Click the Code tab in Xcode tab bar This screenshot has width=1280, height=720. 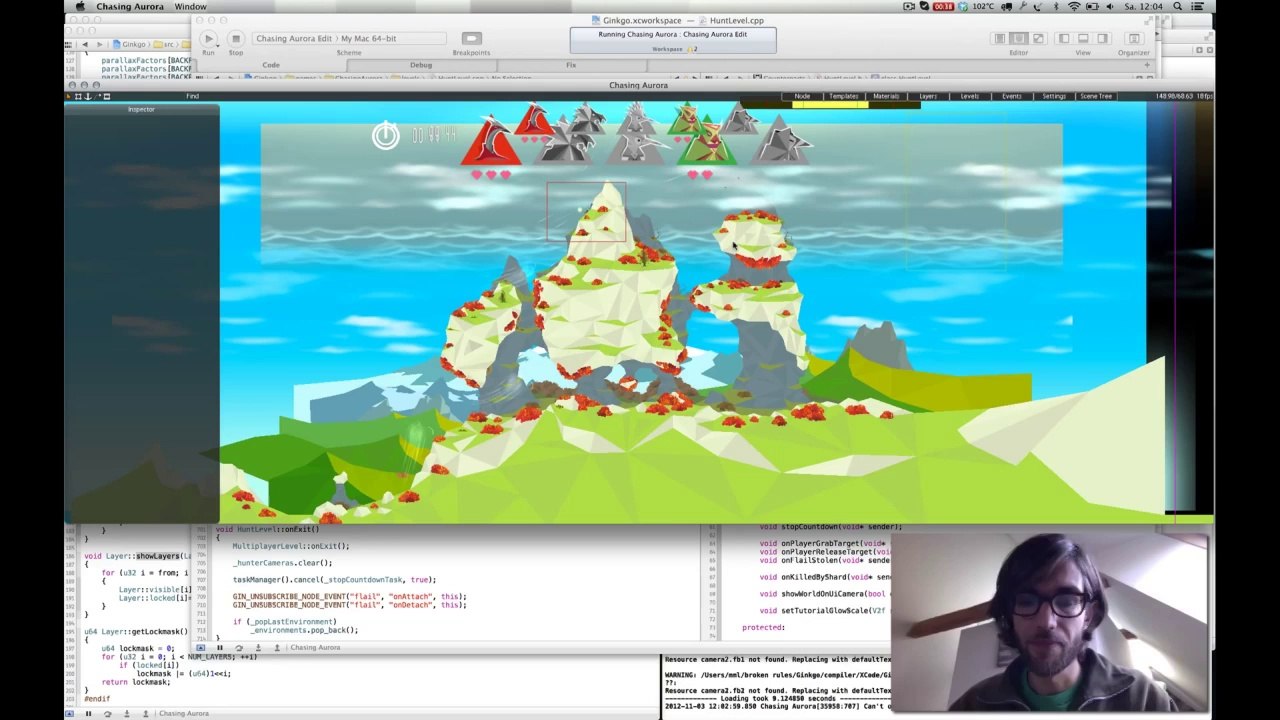(x=271, y=65)
